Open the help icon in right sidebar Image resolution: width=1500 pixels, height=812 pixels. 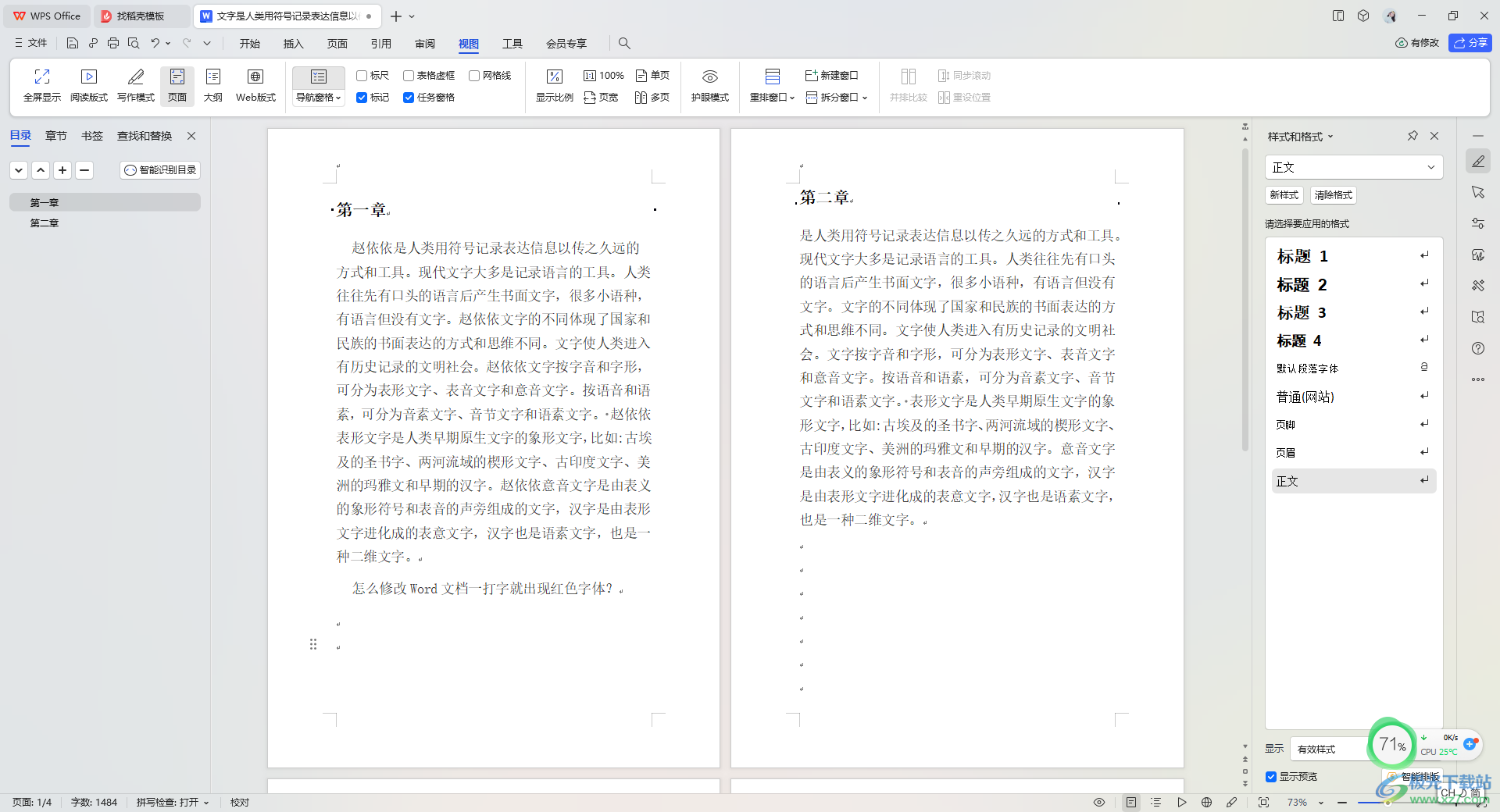(x=1478, y=348)
